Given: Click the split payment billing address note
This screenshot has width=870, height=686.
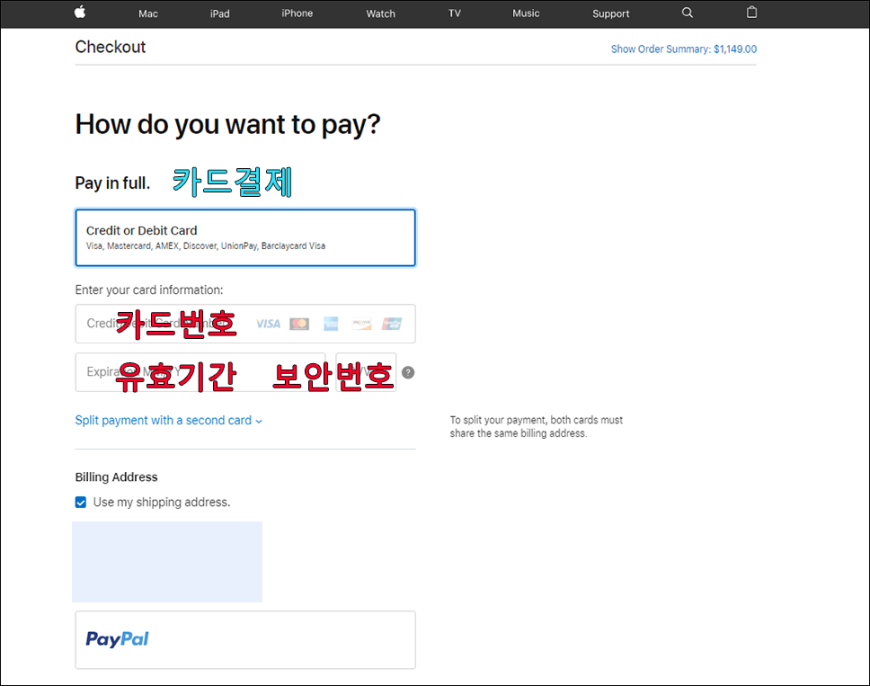Looking at the screenshot, I should (x=536, y=426).
